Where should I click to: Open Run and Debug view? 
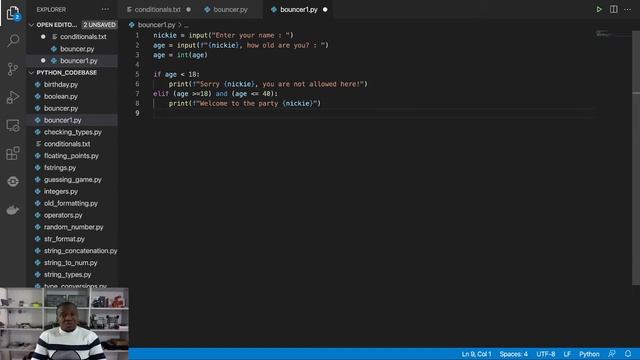(13, 97)
